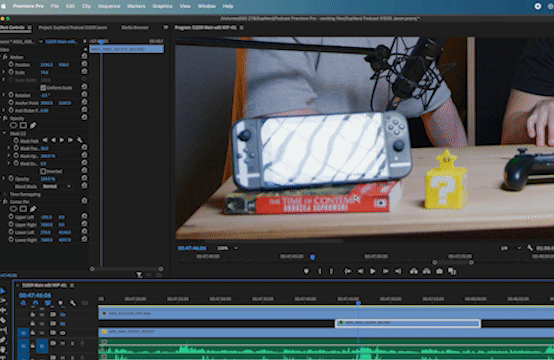This screenshot has width=554, height=360.
Task: Toggle the Uniform Scale checkbox
Action: 43,87
